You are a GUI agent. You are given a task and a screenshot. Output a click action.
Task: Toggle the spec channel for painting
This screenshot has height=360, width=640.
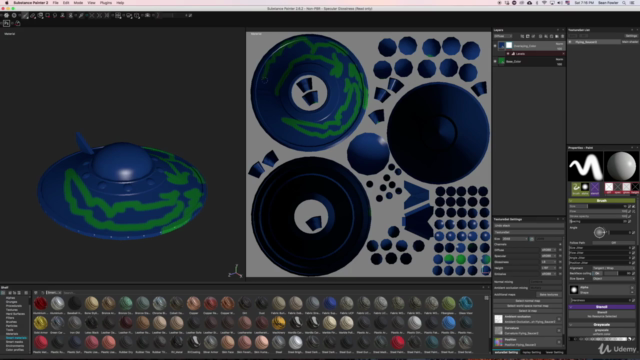click(x=618, y=188)
